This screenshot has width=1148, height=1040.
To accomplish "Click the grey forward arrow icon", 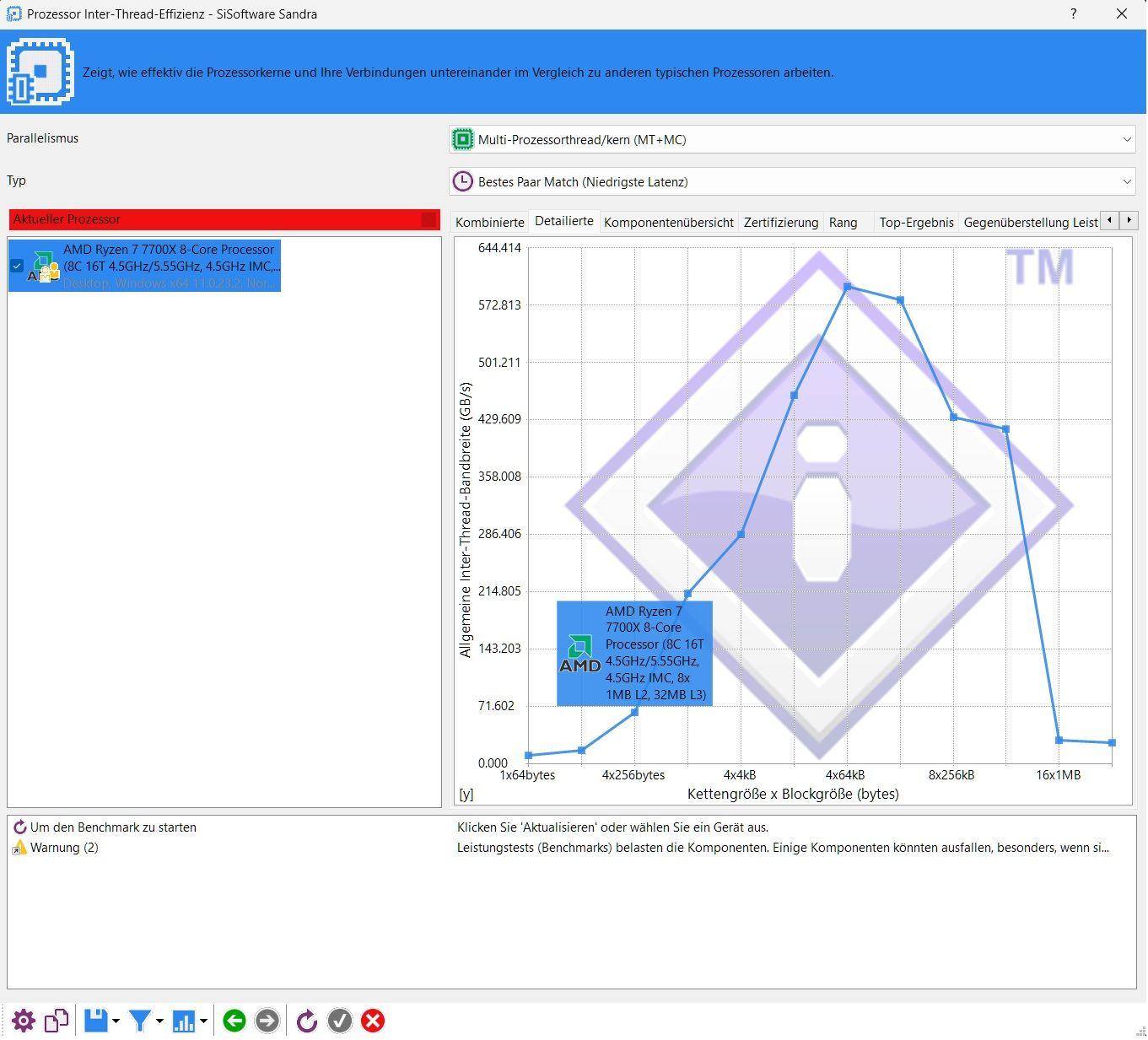I will click(267, 1021).
